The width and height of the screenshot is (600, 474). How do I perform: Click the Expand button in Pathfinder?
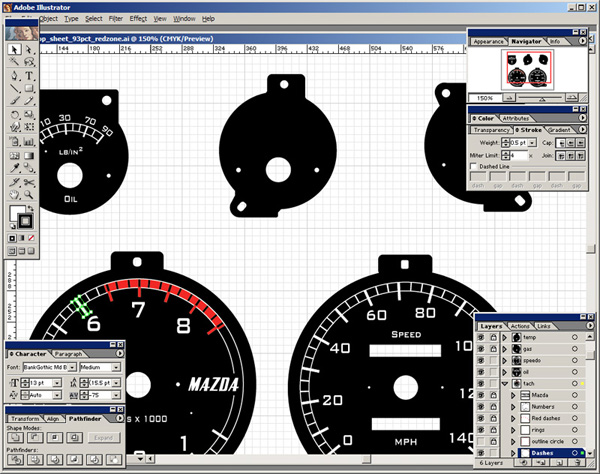pos(104,437)
